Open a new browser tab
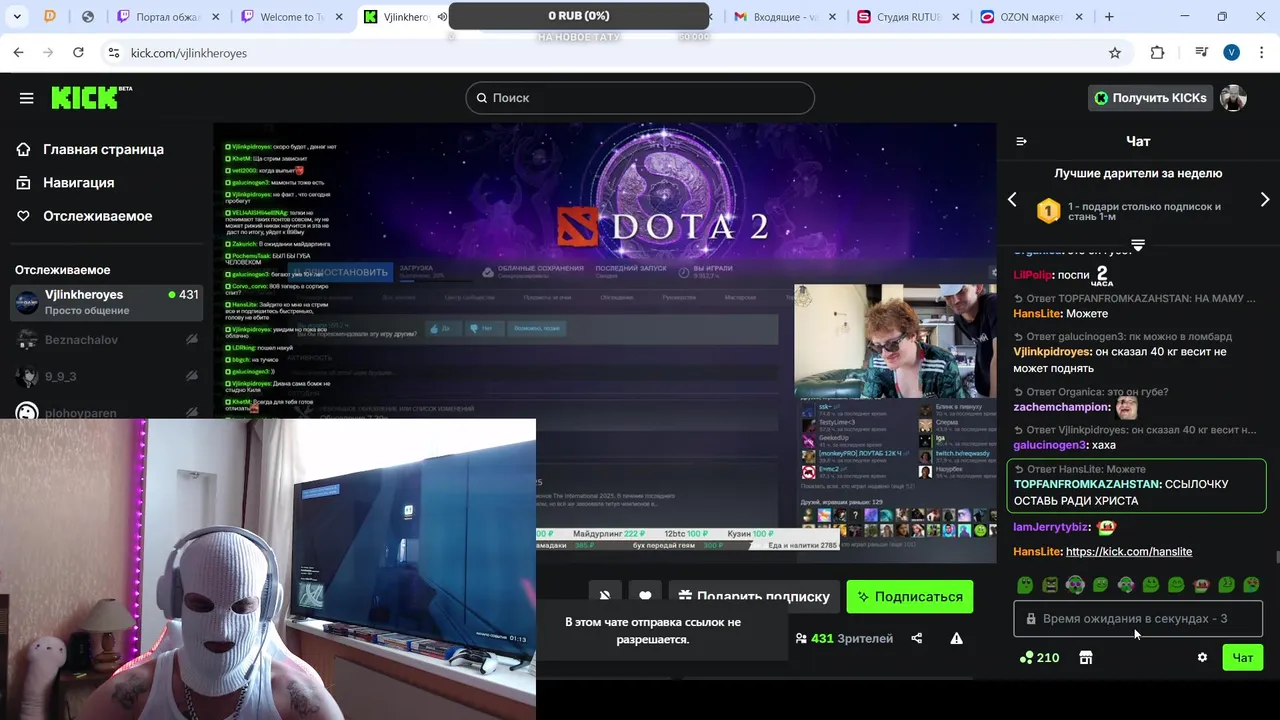This screenshot has height=720, width=1280. click(1109, 17)
